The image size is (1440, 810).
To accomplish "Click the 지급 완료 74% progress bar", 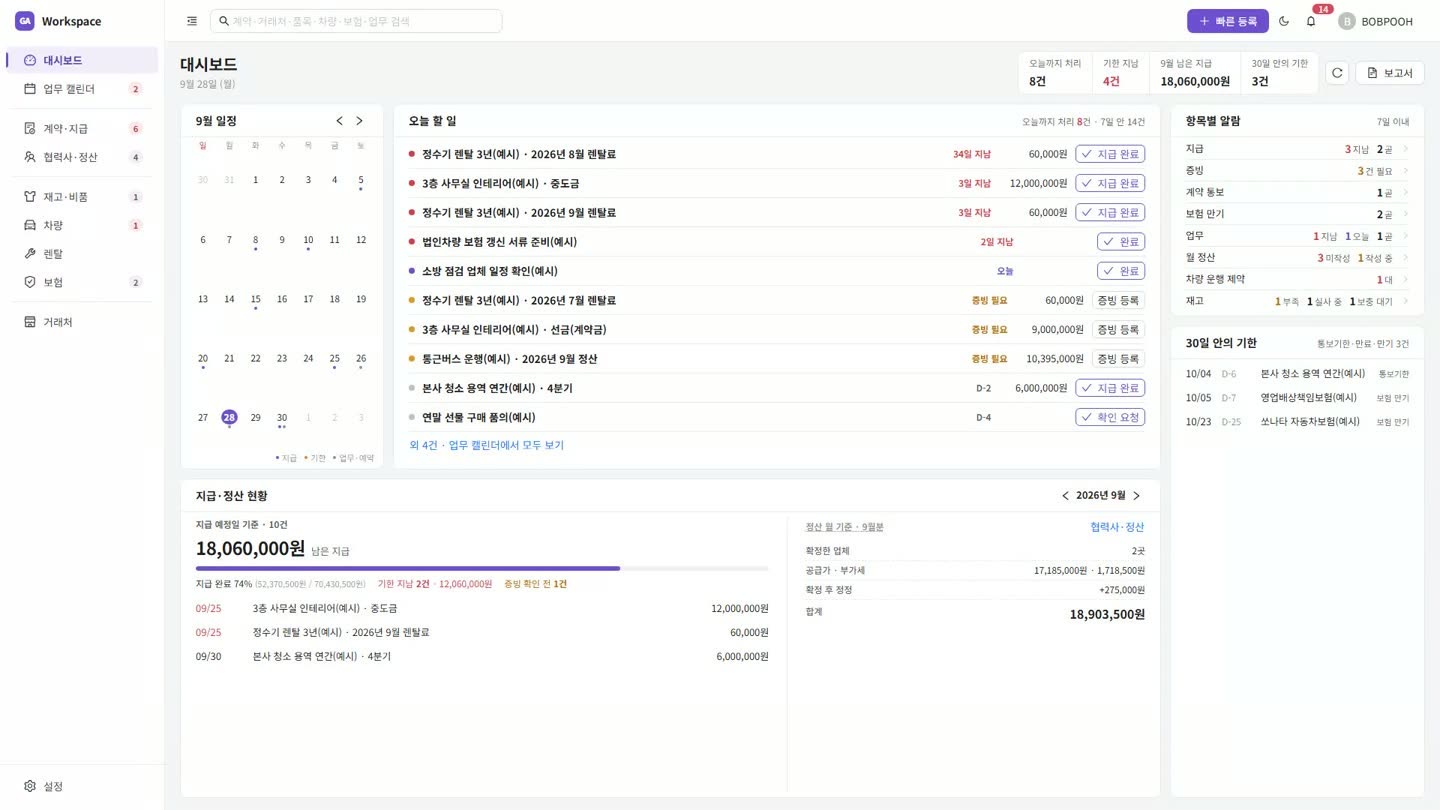I will (482, 568).
